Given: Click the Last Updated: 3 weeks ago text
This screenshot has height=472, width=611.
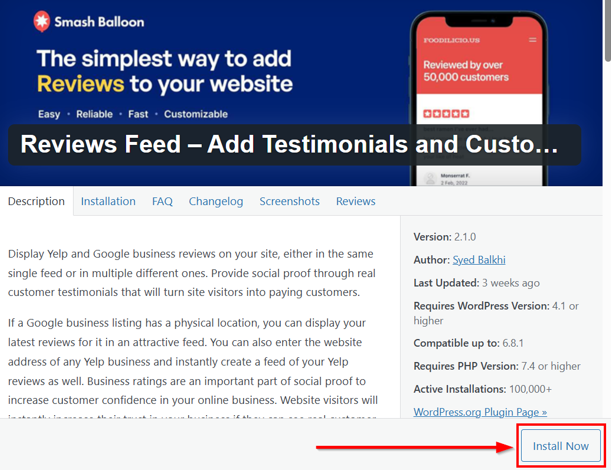Looking at the screenshot, I should click(477, 283).
